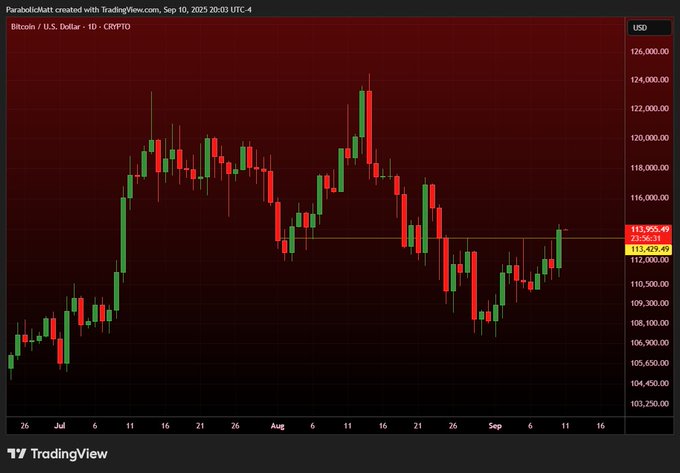680x473 pixels.
Task: Click the 23:56:31 candle countdown timer
Action: tap(649, 239)
